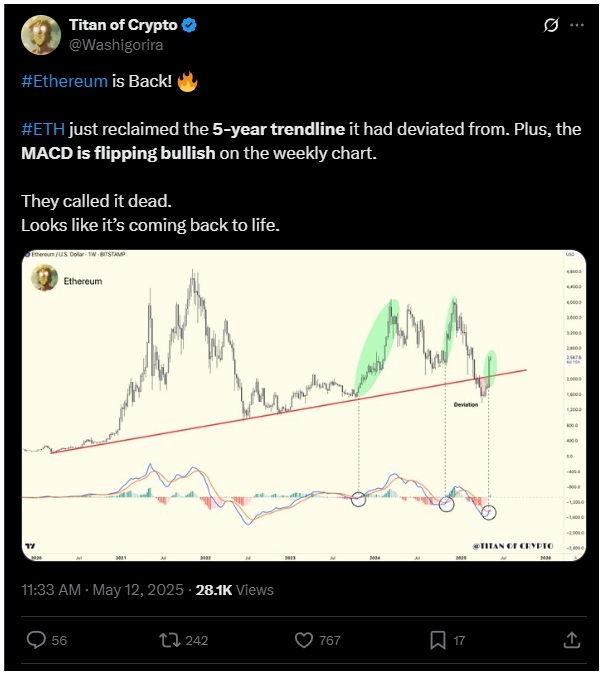This screenshot has height=675, width=603.
Task: Share the tweet via upload arrow icon
Action: click(572, 640)
